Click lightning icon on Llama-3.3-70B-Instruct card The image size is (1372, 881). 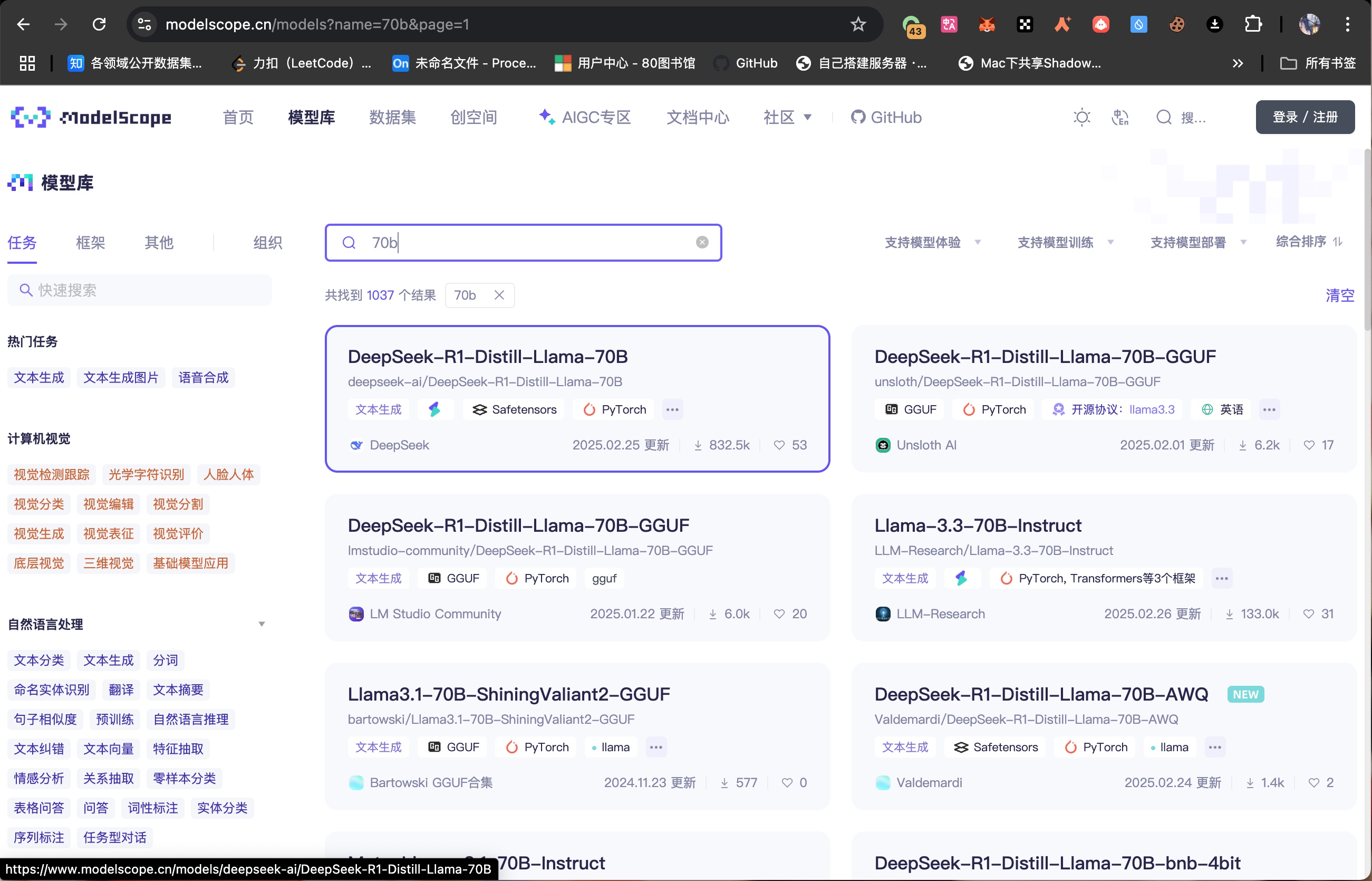pos(962,578)
